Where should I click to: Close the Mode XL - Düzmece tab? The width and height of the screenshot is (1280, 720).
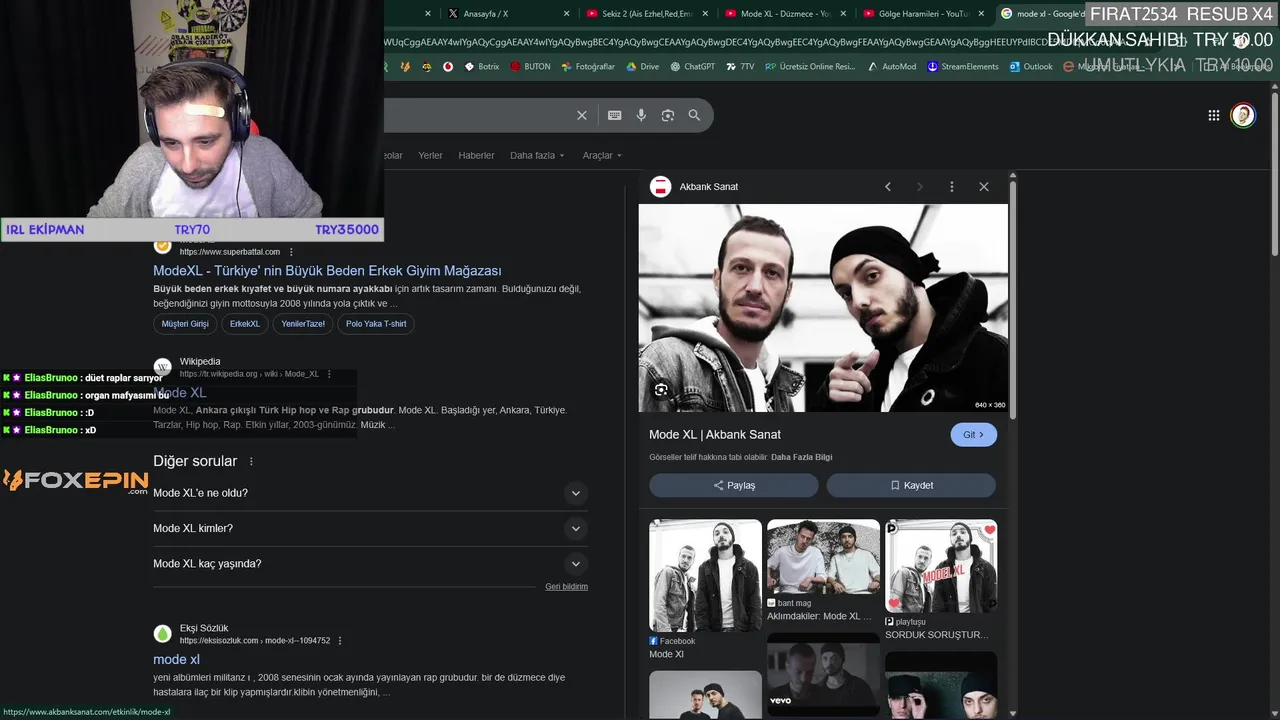pyautogui.click(x=843, y=14)
